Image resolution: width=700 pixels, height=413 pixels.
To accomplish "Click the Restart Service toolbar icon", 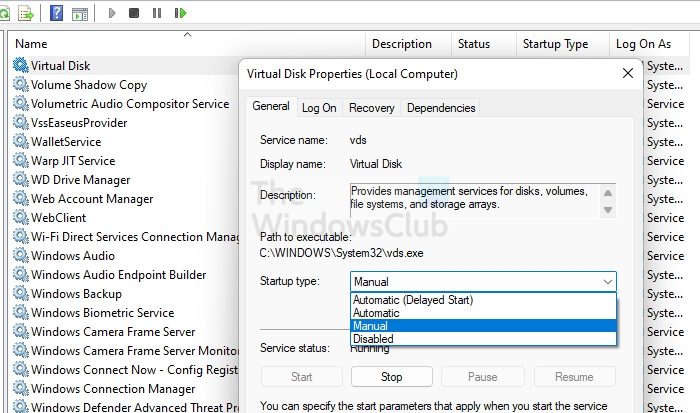I will 180,13.
